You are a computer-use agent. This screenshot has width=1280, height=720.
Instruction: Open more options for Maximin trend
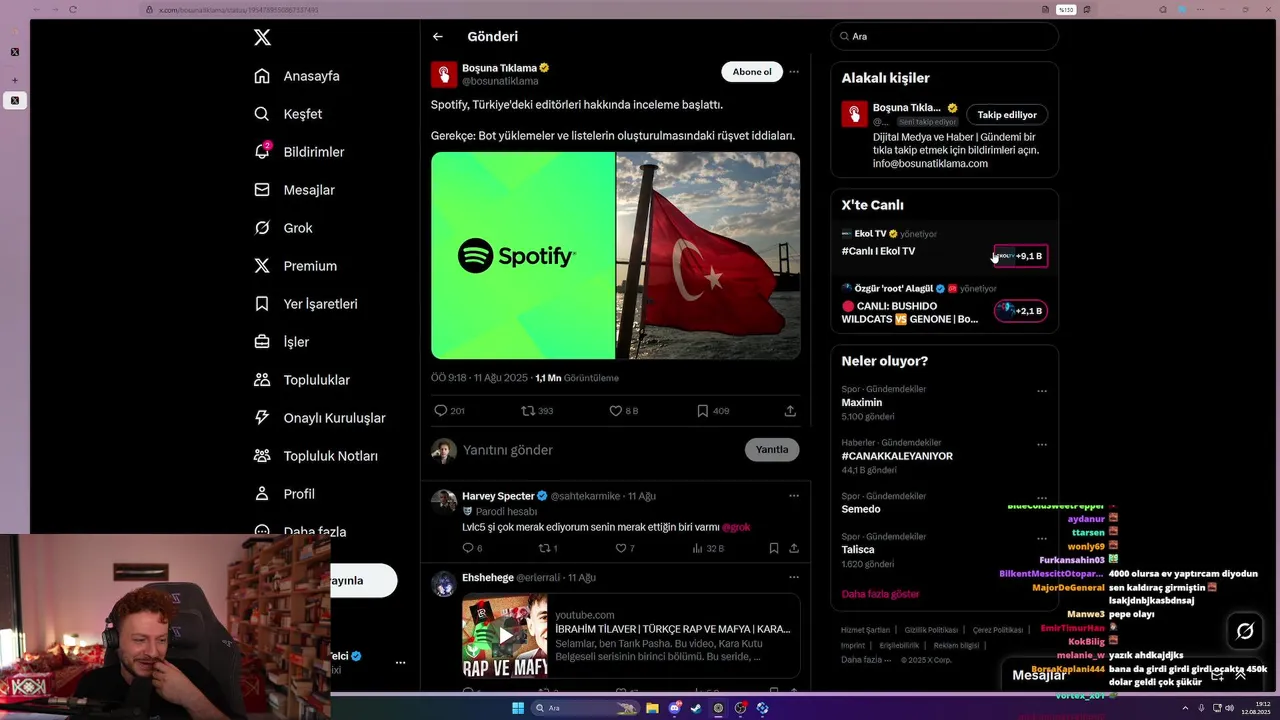(x=1042, y=391)
